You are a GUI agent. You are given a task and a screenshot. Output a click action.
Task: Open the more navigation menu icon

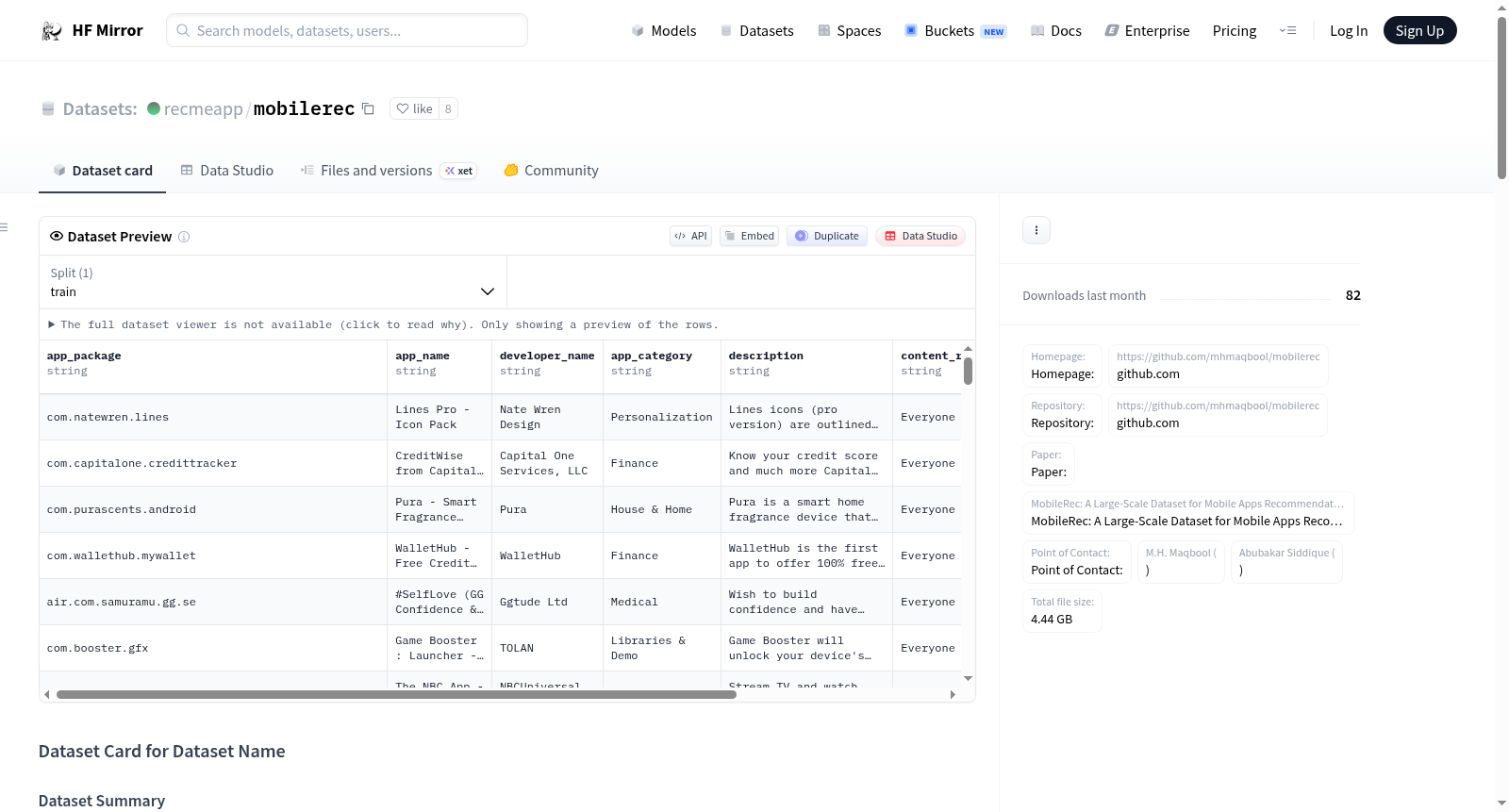coord(1287,31)
